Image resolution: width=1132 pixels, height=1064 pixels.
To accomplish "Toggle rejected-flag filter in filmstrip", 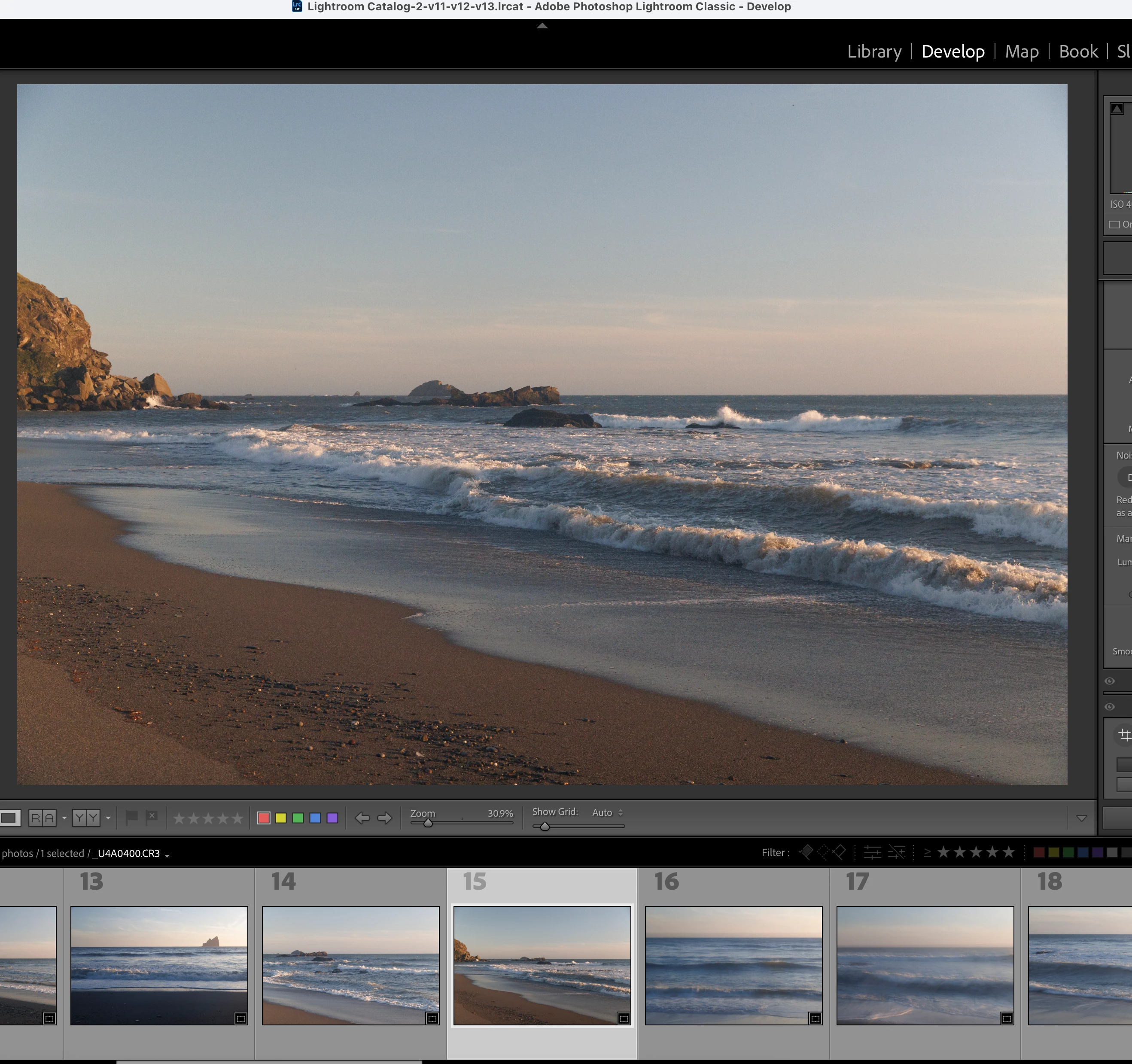I will 839,852.
